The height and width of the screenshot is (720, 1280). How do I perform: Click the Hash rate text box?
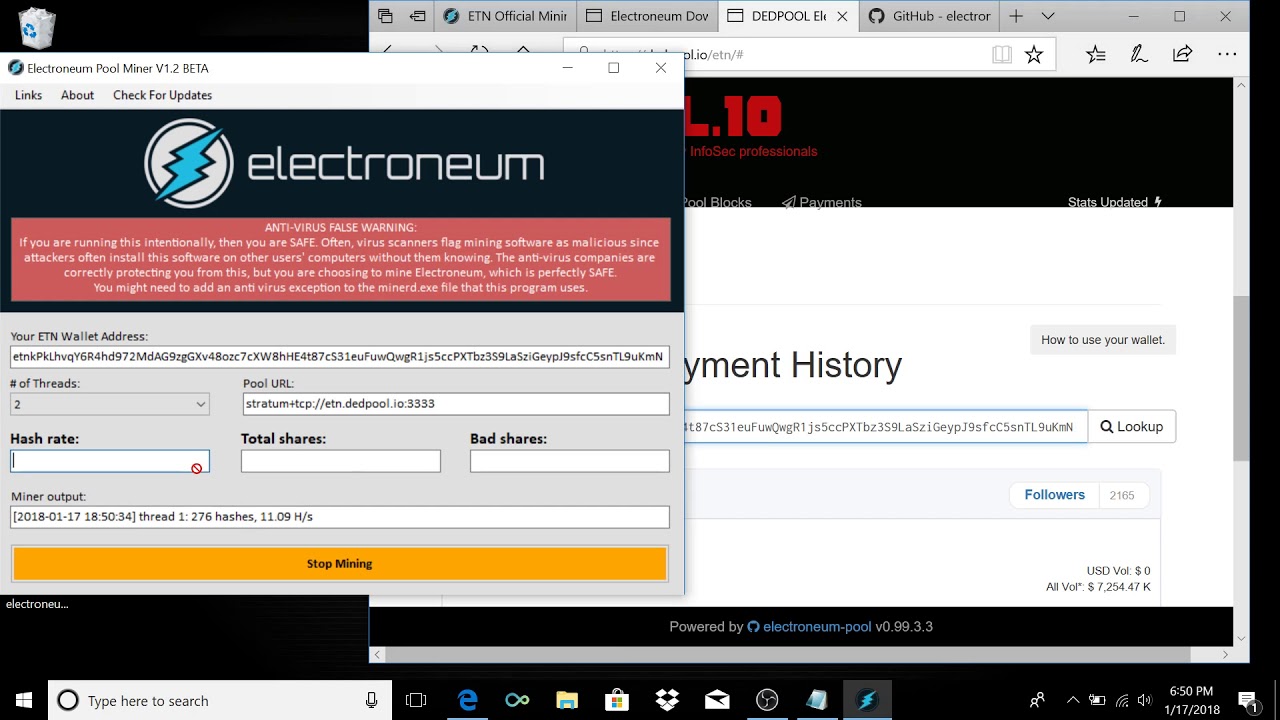(x=110, y=461)
